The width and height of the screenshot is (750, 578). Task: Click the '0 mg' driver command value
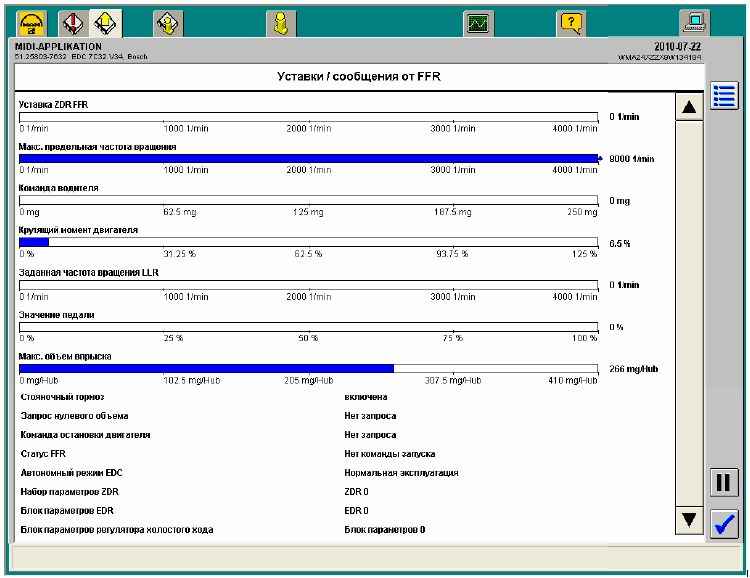tap(619, 201)
